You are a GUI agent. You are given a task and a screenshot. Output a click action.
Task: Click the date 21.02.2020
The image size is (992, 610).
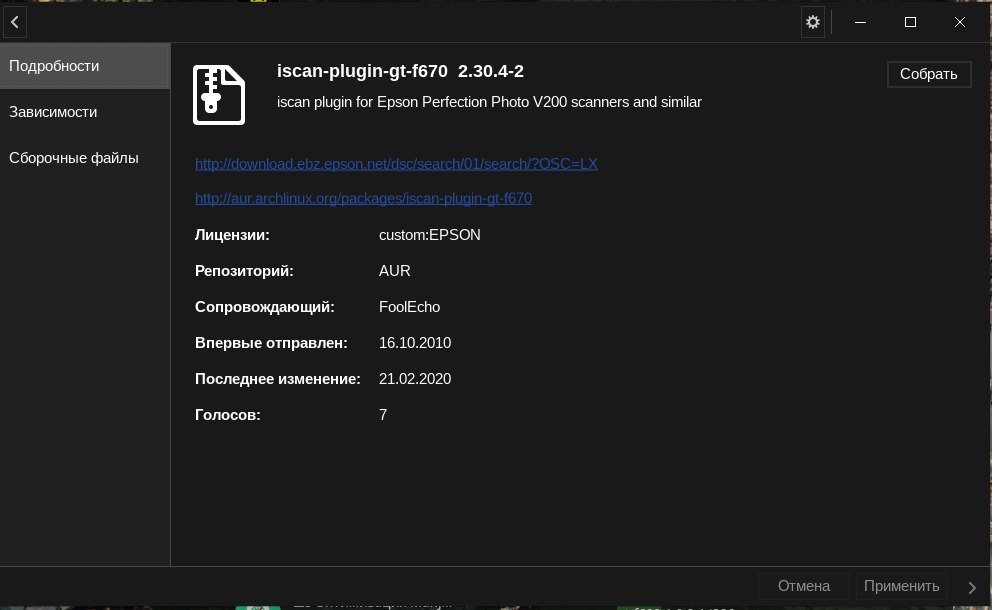click(415, 379)
